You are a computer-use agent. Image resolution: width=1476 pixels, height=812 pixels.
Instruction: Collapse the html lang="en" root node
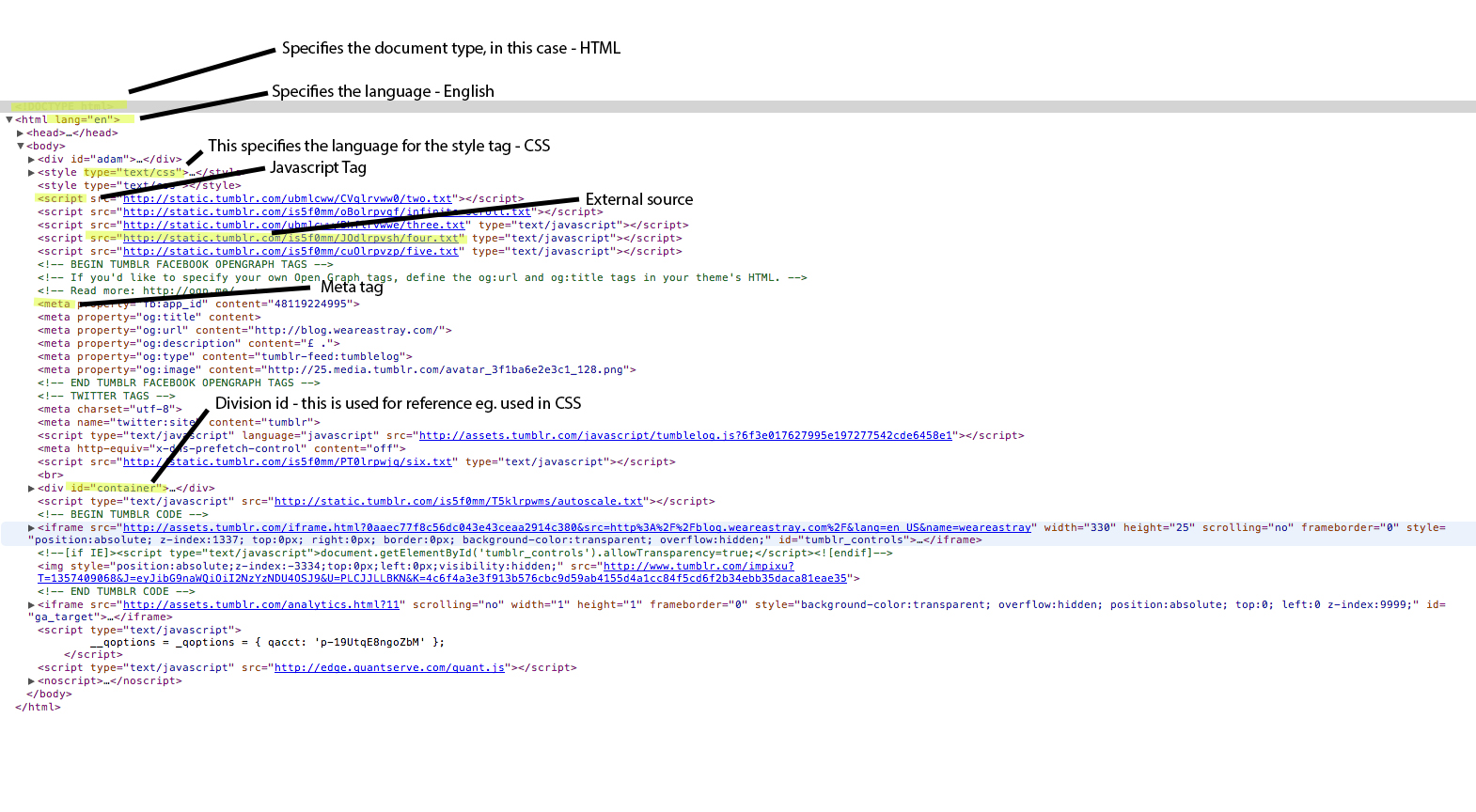9,119
